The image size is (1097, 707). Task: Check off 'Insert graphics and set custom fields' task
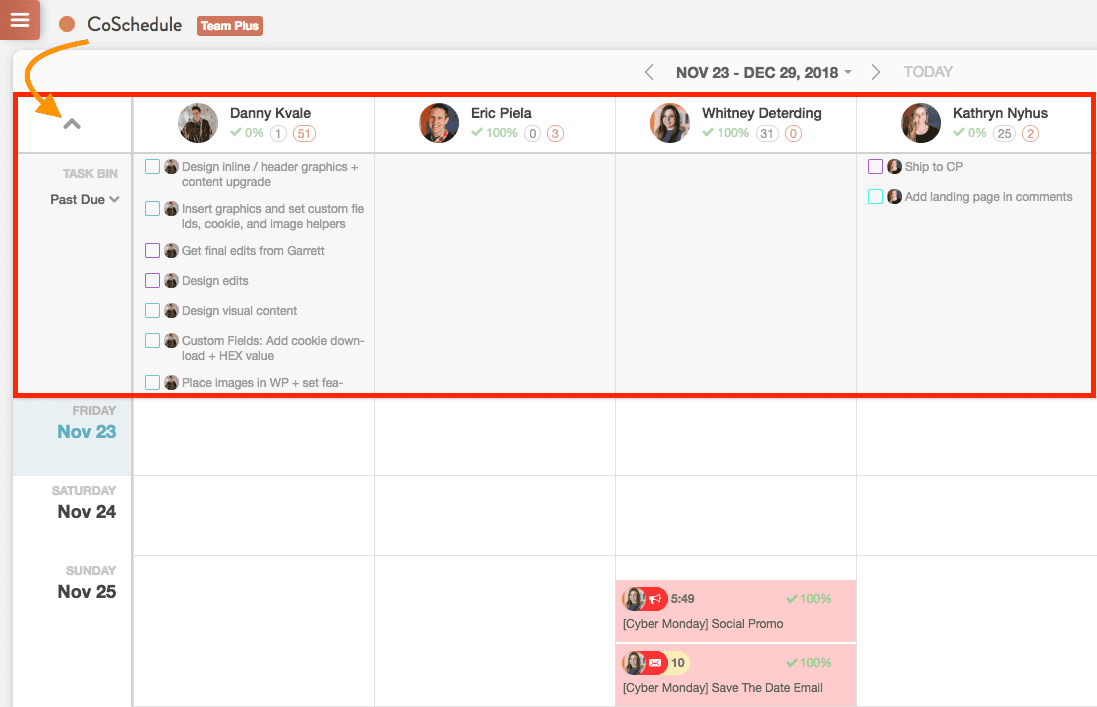[x=153, y=208]
